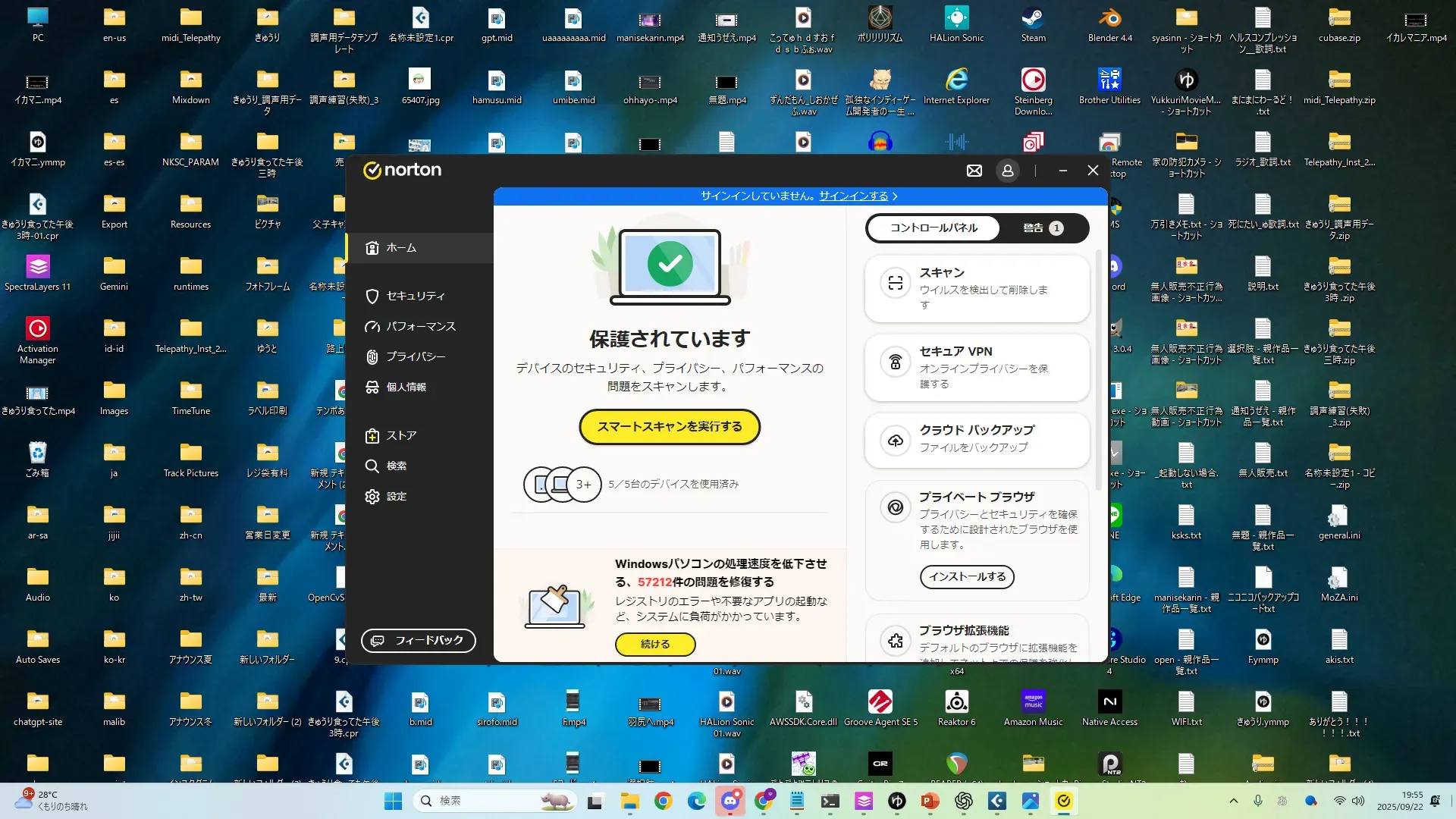Go to パフォーマンス in the Norton sidebar

click(420, 326)
